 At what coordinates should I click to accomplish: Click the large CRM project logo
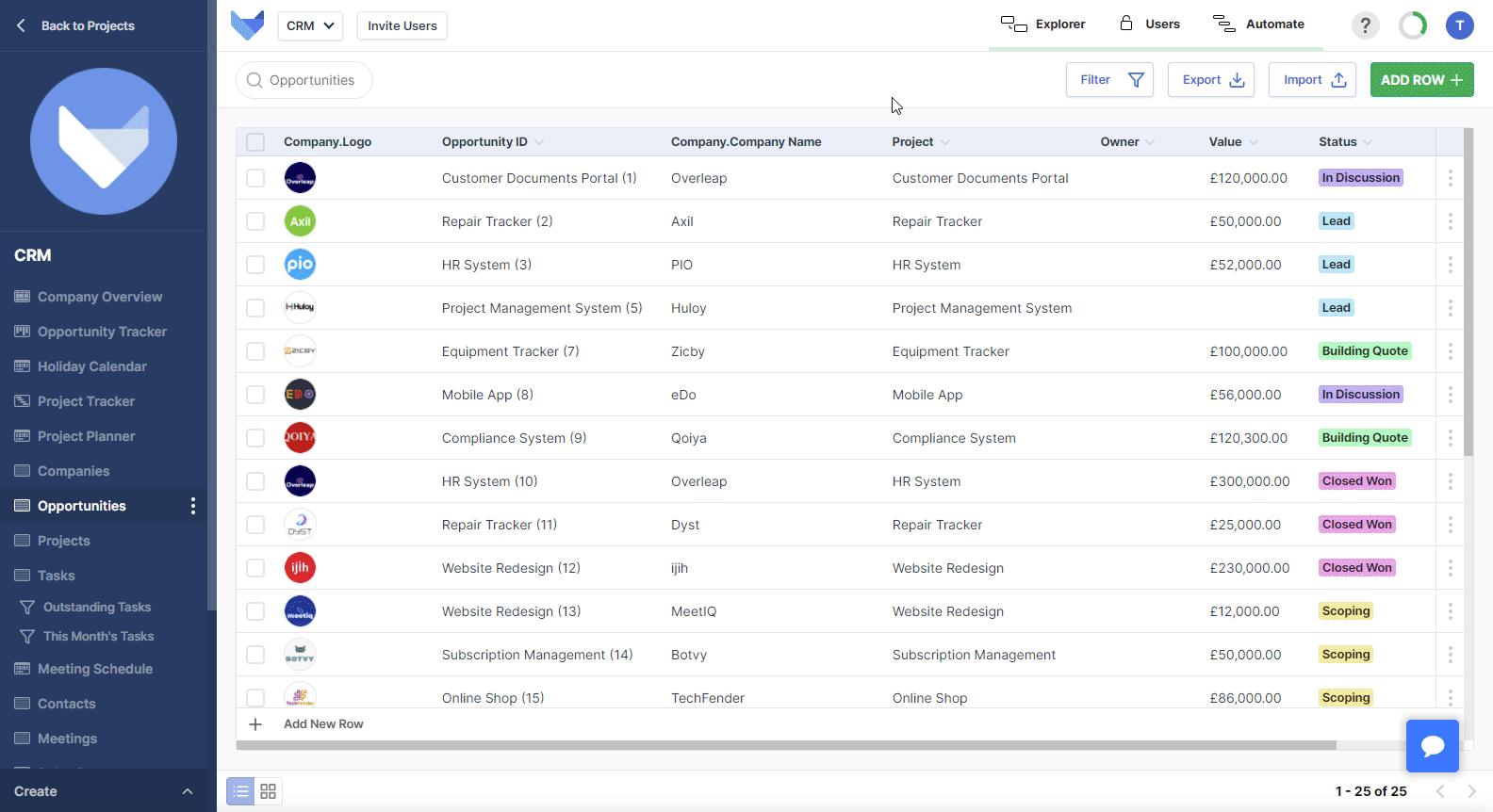click(x=104, y=141)
